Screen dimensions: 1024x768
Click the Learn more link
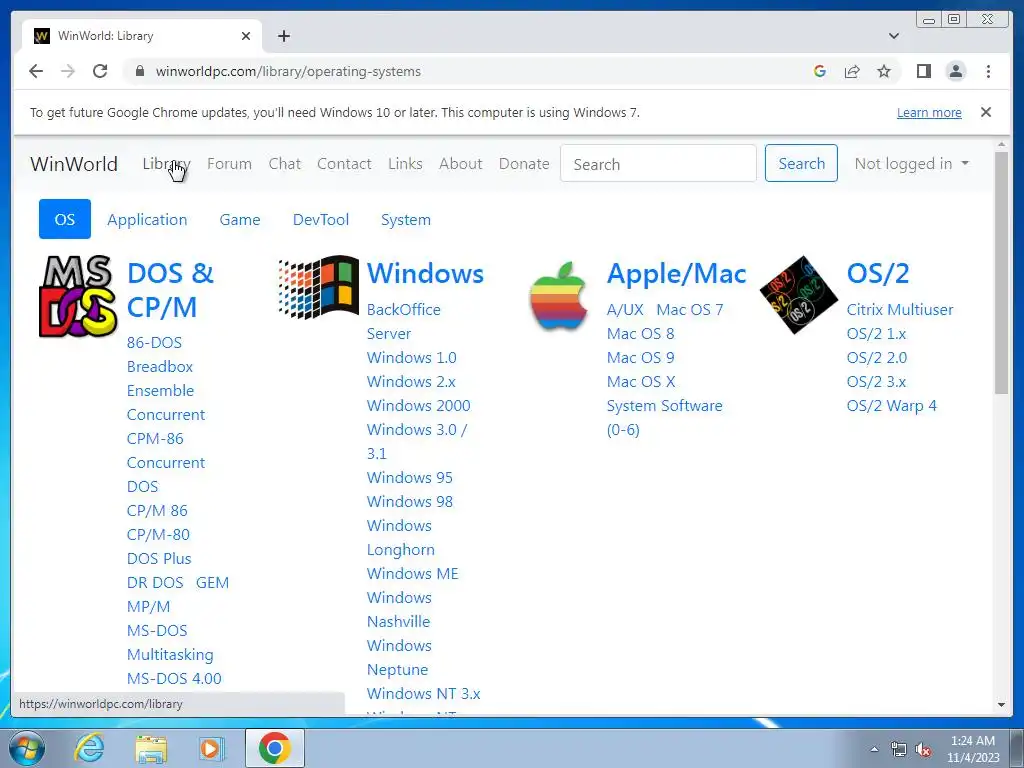929,112
